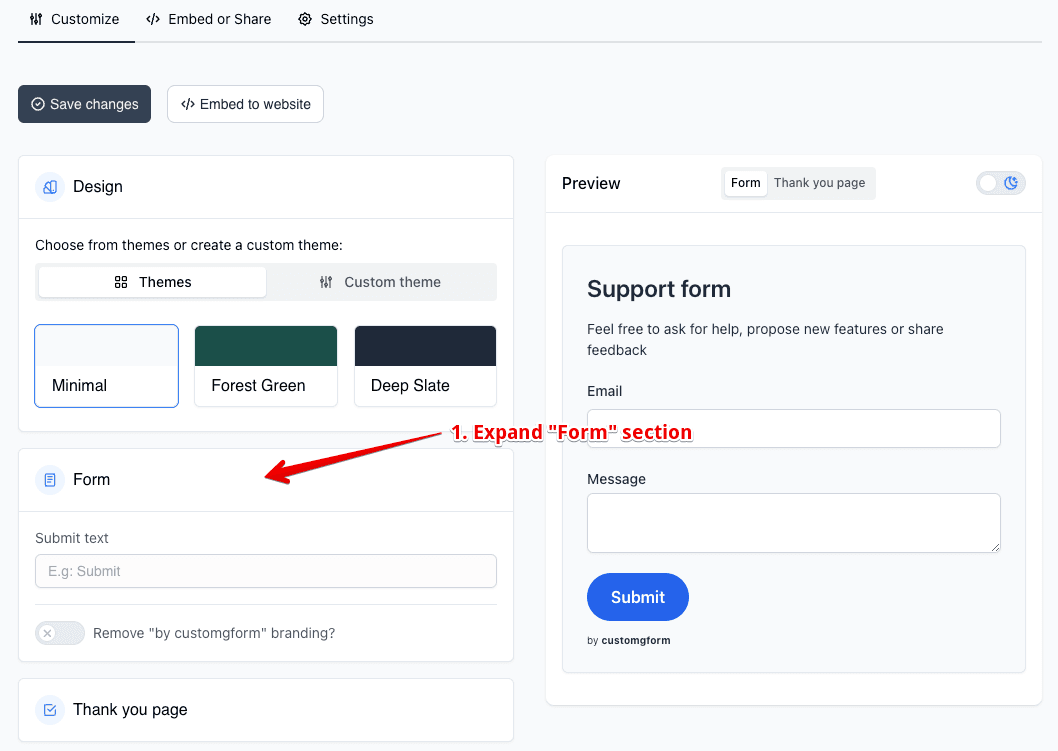
Task: Open the Embed or Share tab
Action: pos(208,19)
